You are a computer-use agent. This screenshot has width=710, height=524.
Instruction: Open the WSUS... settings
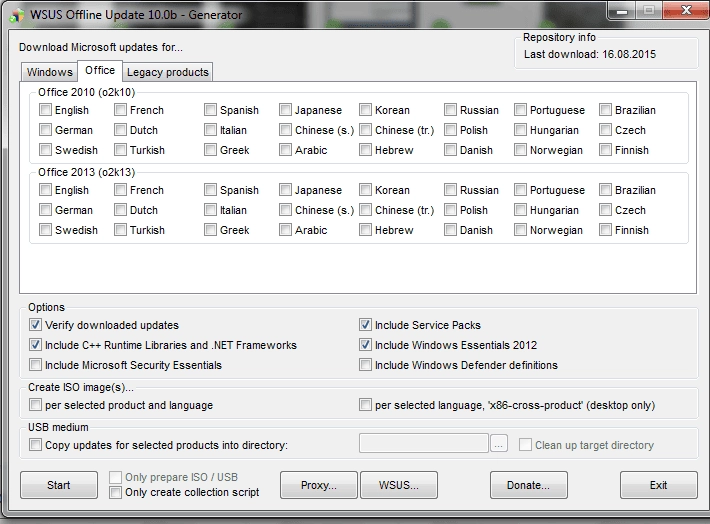pyautogui.click(x=399, y=485)
